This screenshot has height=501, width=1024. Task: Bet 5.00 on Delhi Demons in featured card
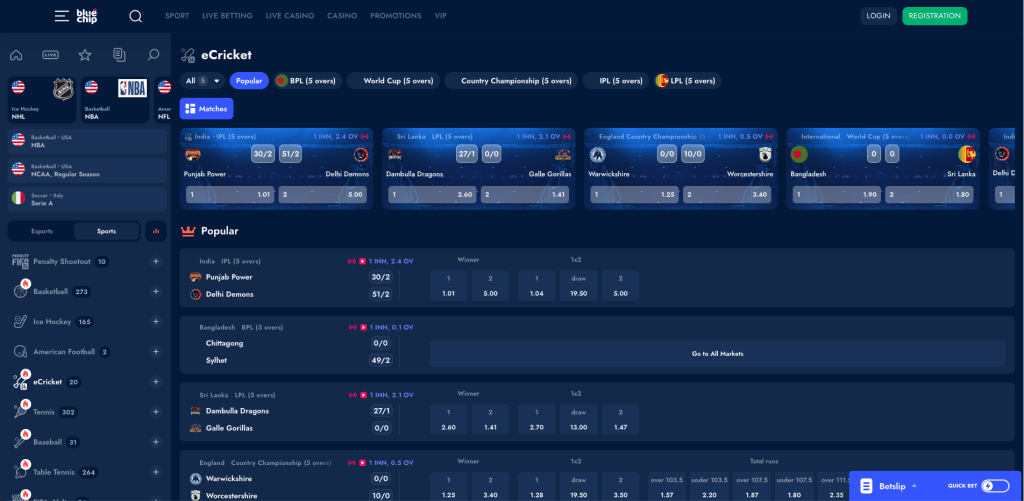tap(323, 195)
